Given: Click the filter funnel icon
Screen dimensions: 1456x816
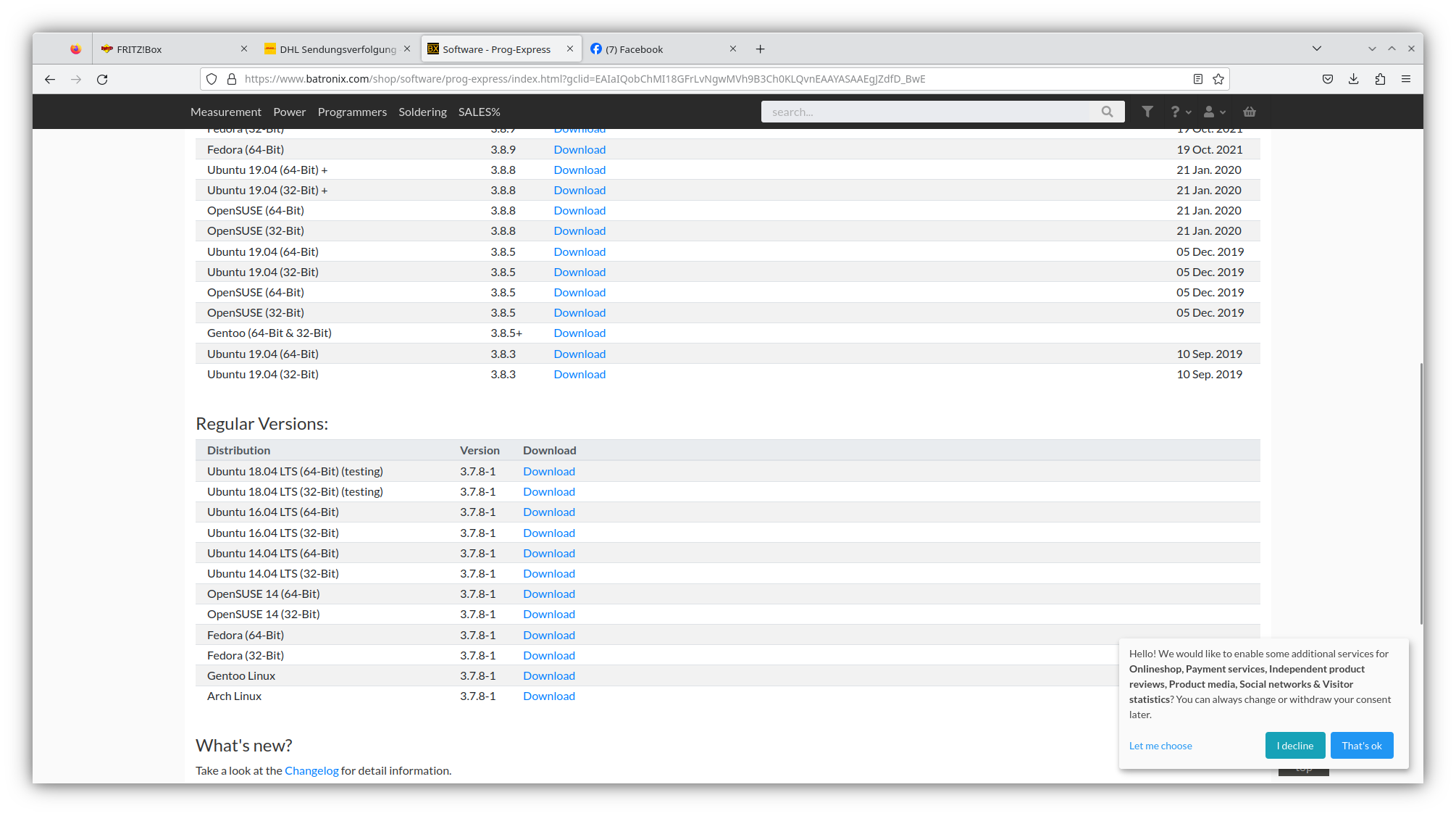Looking at the screenshot, I should (1147, 112).
